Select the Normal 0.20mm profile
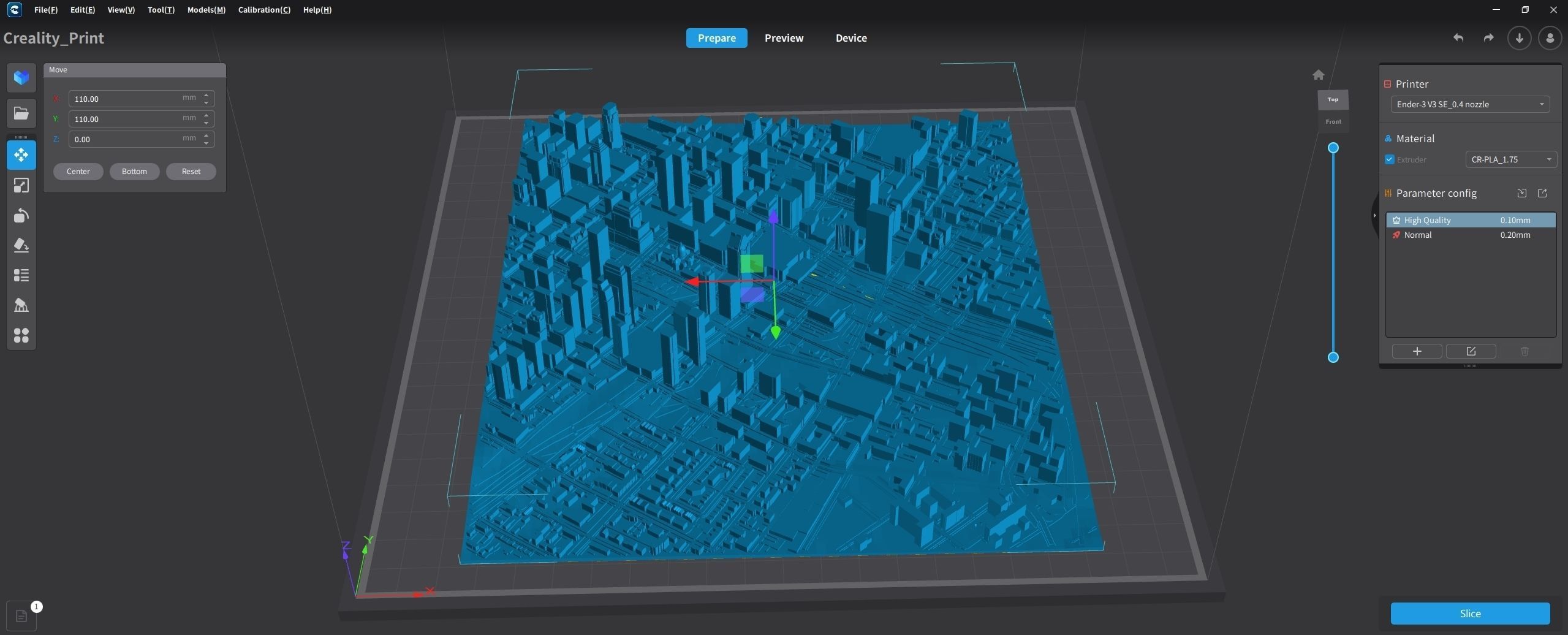Viewport: 1568px width, 635px height. (1471, 235)
